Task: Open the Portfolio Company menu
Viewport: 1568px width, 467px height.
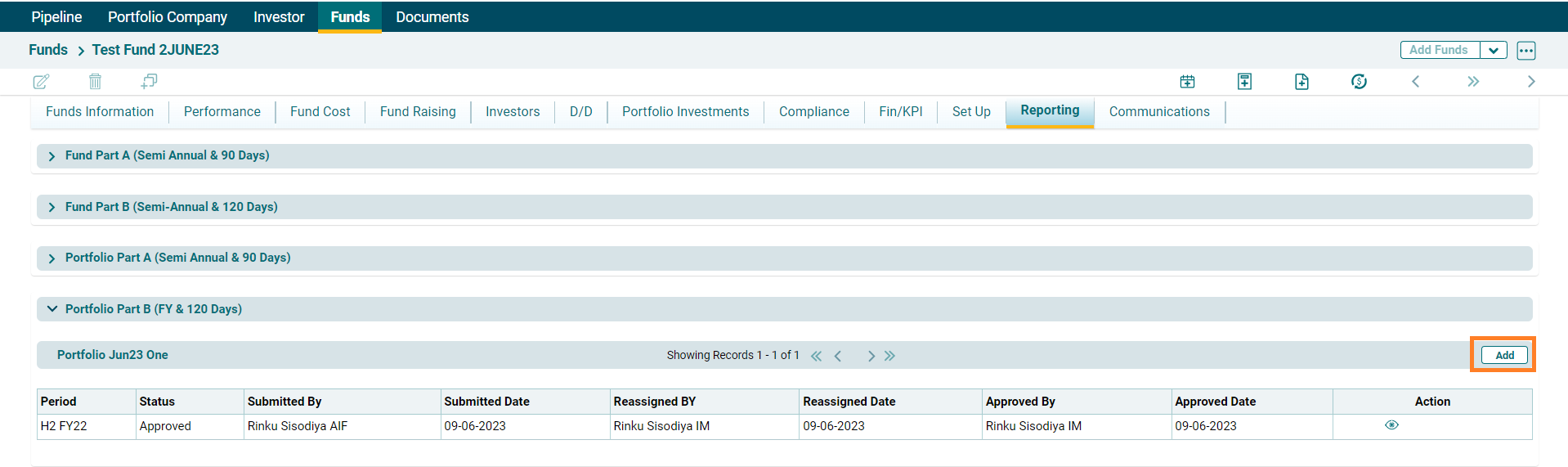Action: coord(168,17)
